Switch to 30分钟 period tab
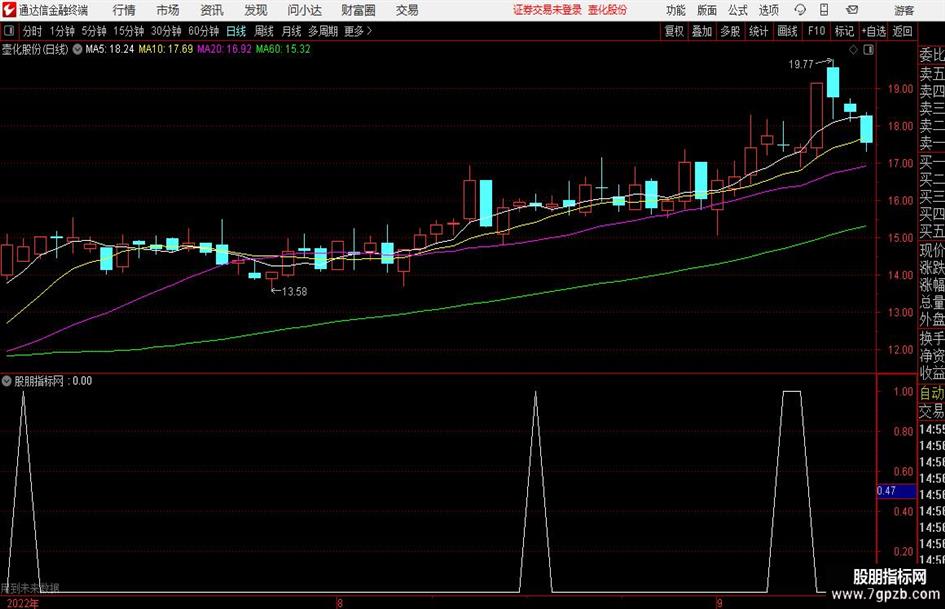 pos(166,31)
